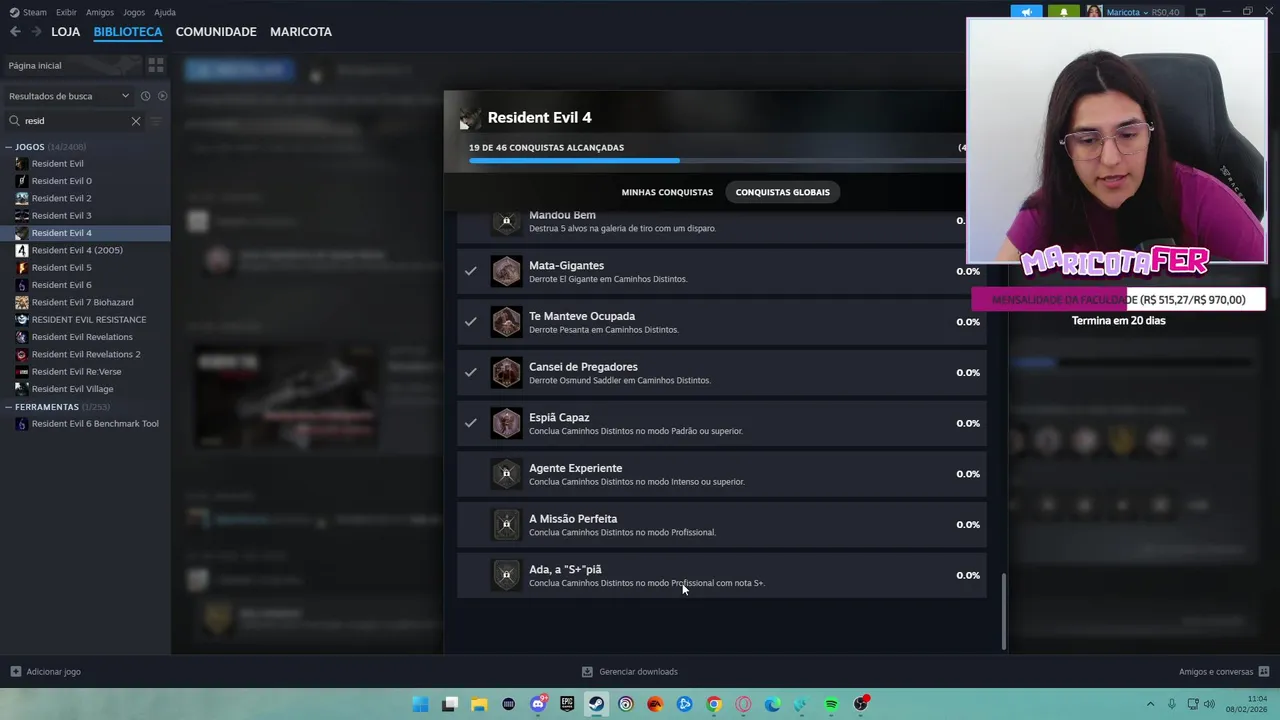1280x720 pixels.
Task: Click the Espiã Capaz achievement icon
Action: [x=506, y=423]
